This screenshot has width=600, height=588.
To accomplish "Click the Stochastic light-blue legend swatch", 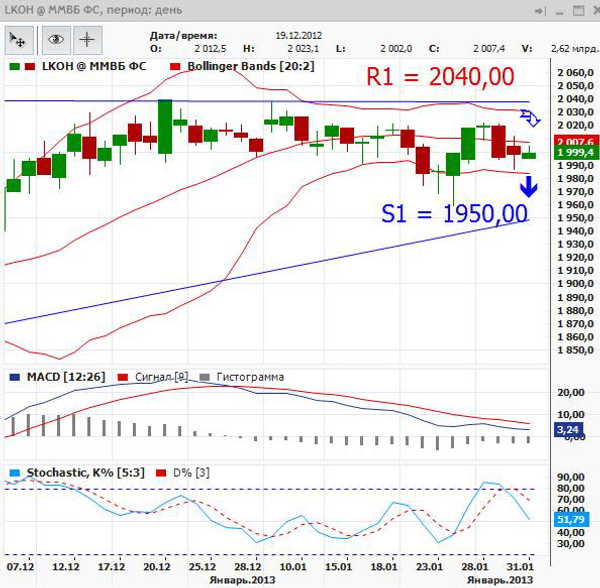I will [14, 473].
